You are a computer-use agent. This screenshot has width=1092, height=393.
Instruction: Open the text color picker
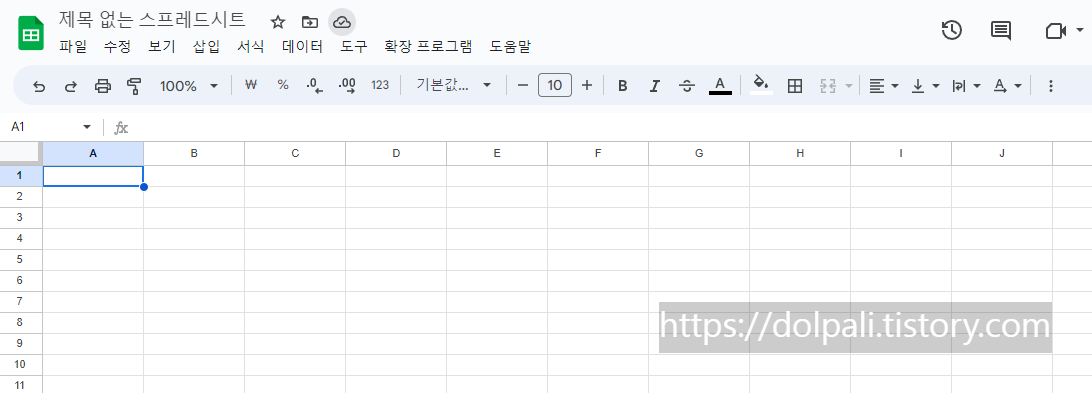pos(720,86)
